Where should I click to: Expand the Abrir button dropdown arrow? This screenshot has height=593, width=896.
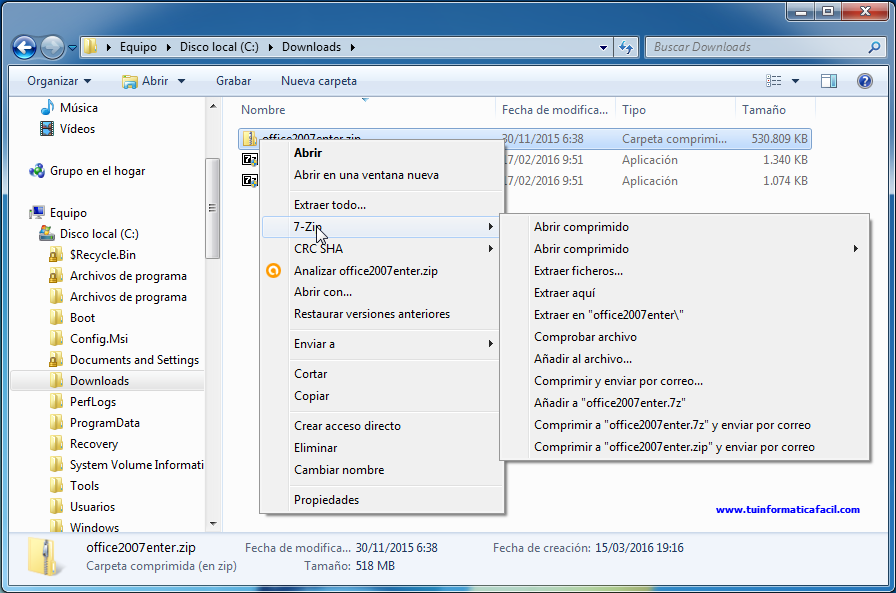181,81
